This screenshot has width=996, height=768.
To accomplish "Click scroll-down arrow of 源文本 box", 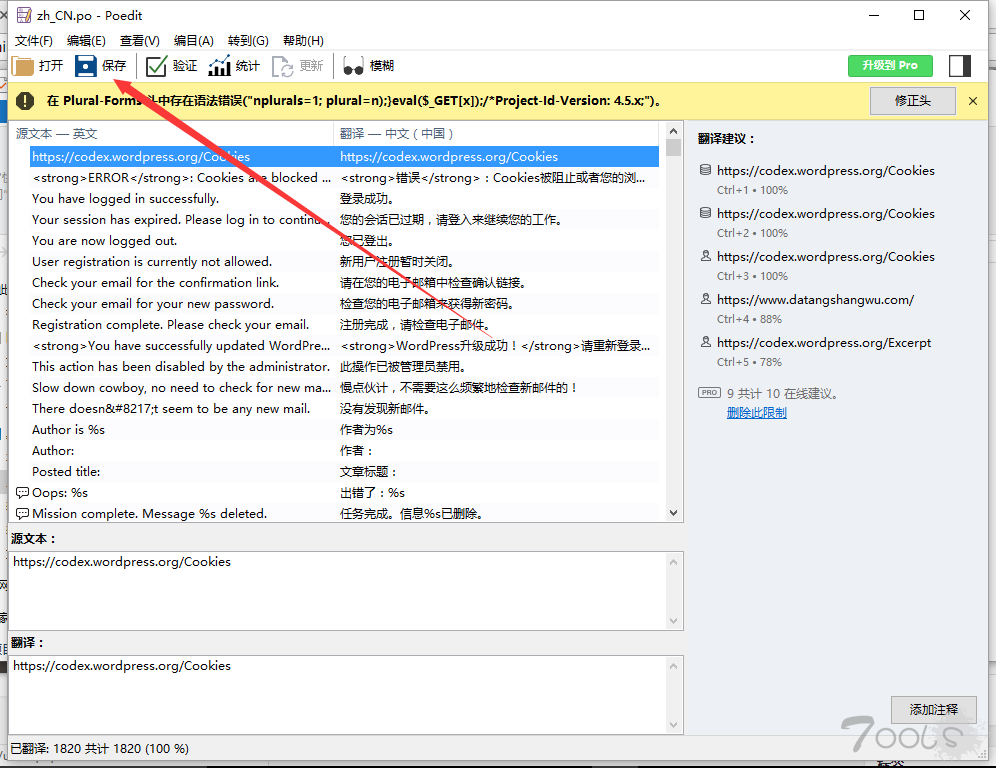I will [673, 621].
